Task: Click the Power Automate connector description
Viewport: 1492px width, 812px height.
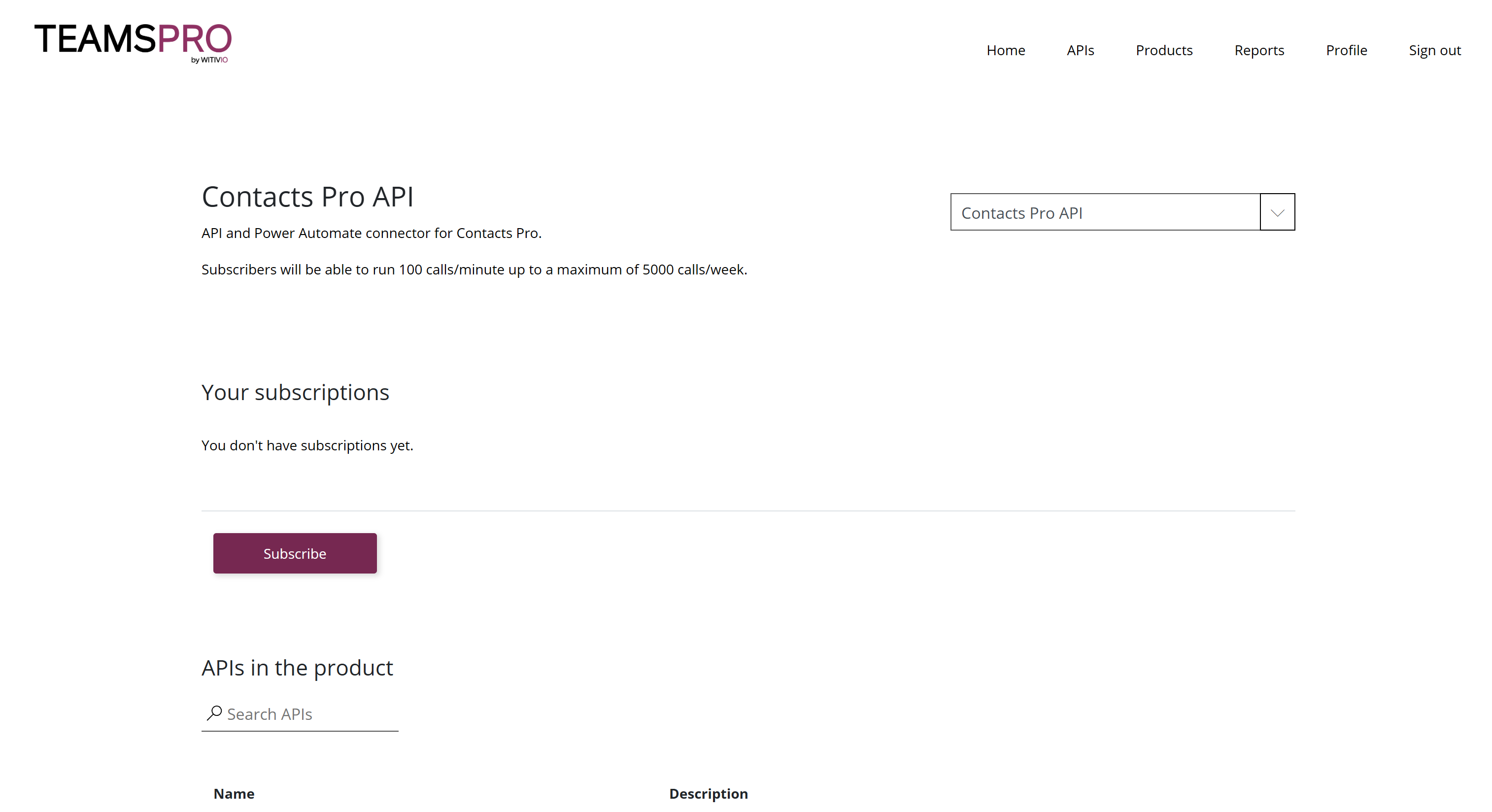Action: point(371,233)
